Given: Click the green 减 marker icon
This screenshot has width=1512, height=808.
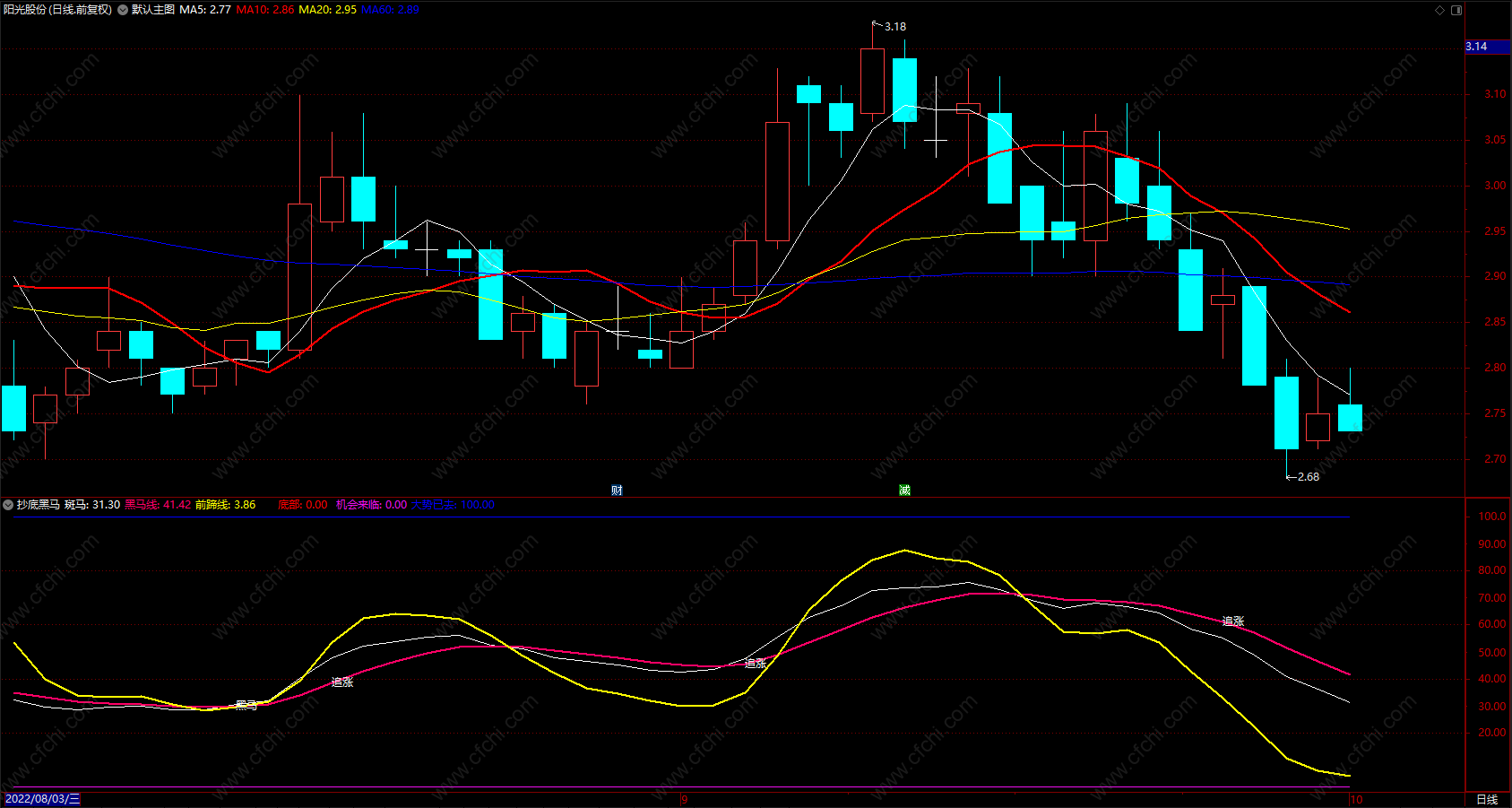Looking at the screenshot, I should pos(904,490).
